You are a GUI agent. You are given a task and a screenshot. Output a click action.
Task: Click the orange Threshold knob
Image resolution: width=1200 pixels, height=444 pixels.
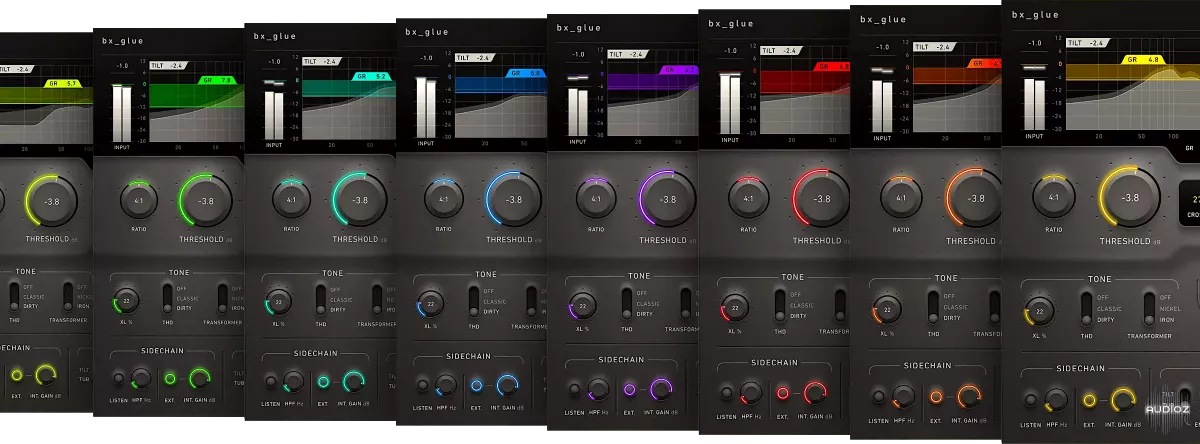coord(974,198)
